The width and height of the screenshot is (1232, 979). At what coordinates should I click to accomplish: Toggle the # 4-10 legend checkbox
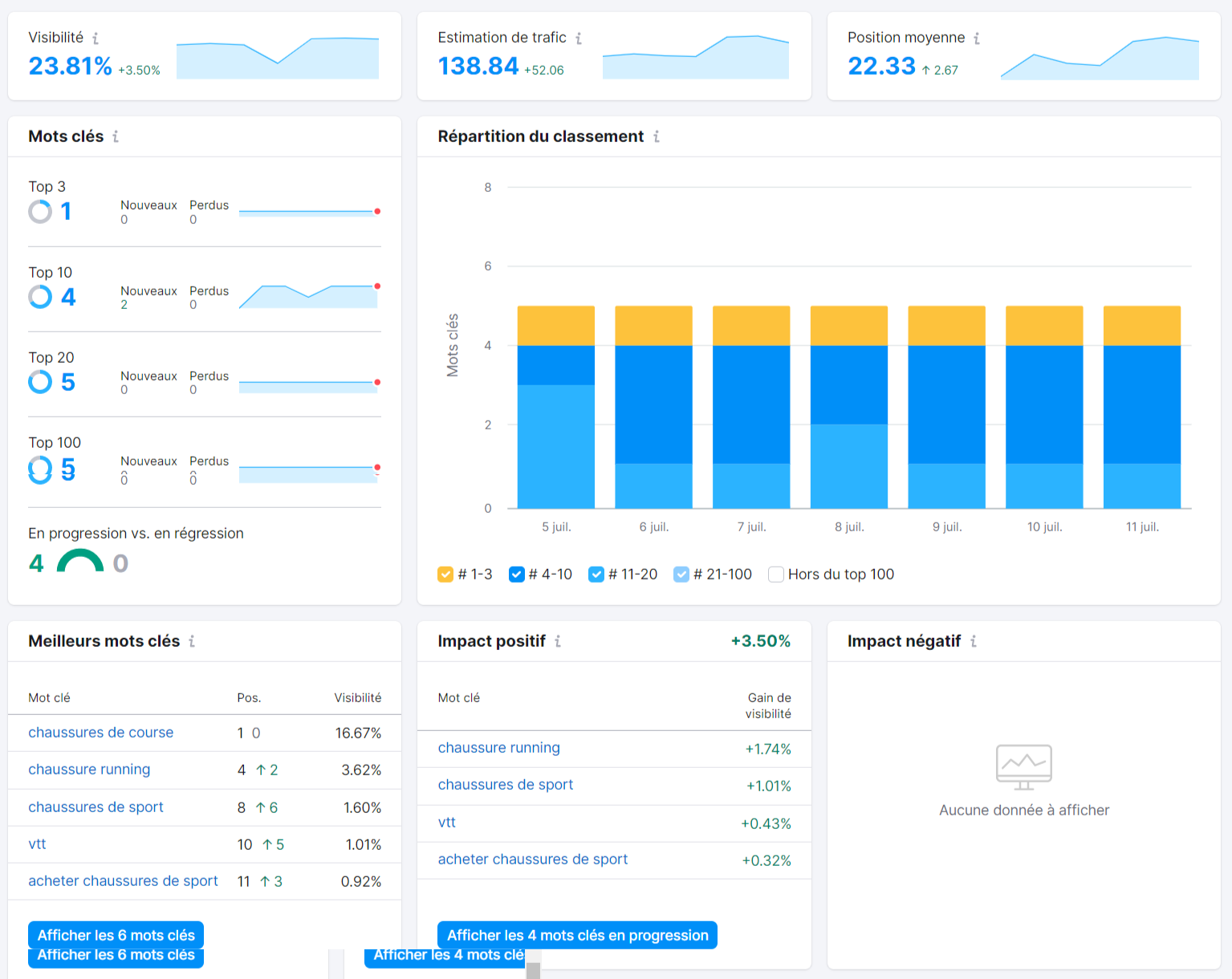tap(517, 575)
